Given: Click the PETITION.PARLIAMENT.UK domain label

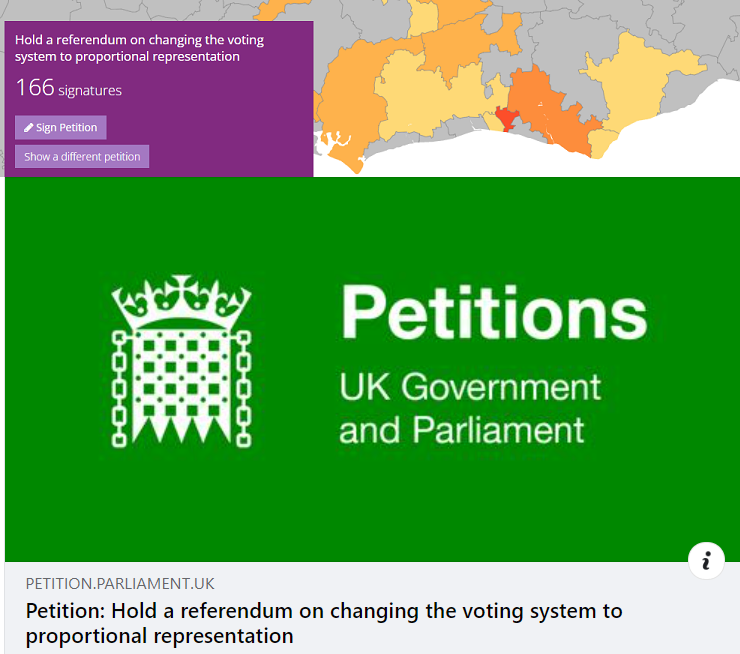Looking at the screenshot, I should 120,584.
